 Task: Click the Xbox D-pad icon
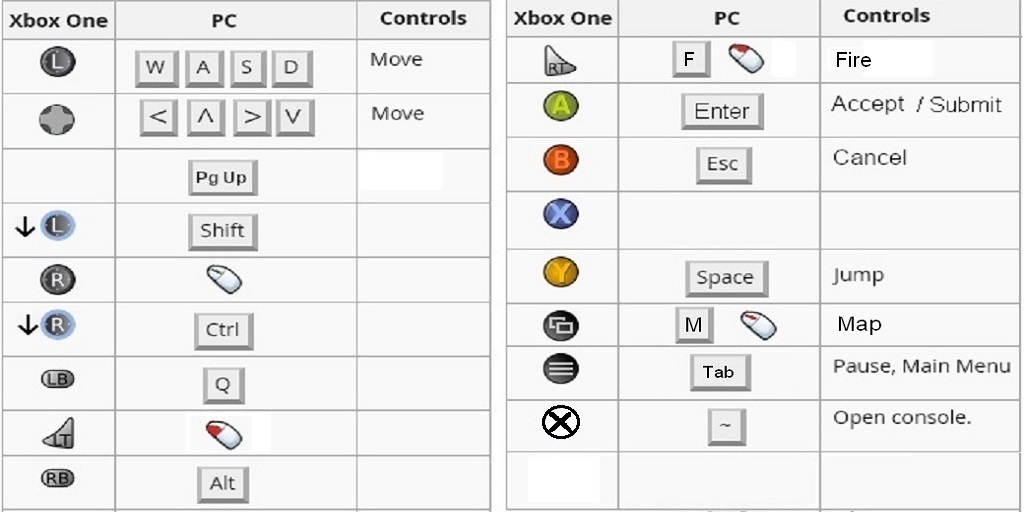pyautogui.click(x=57, y=121)
